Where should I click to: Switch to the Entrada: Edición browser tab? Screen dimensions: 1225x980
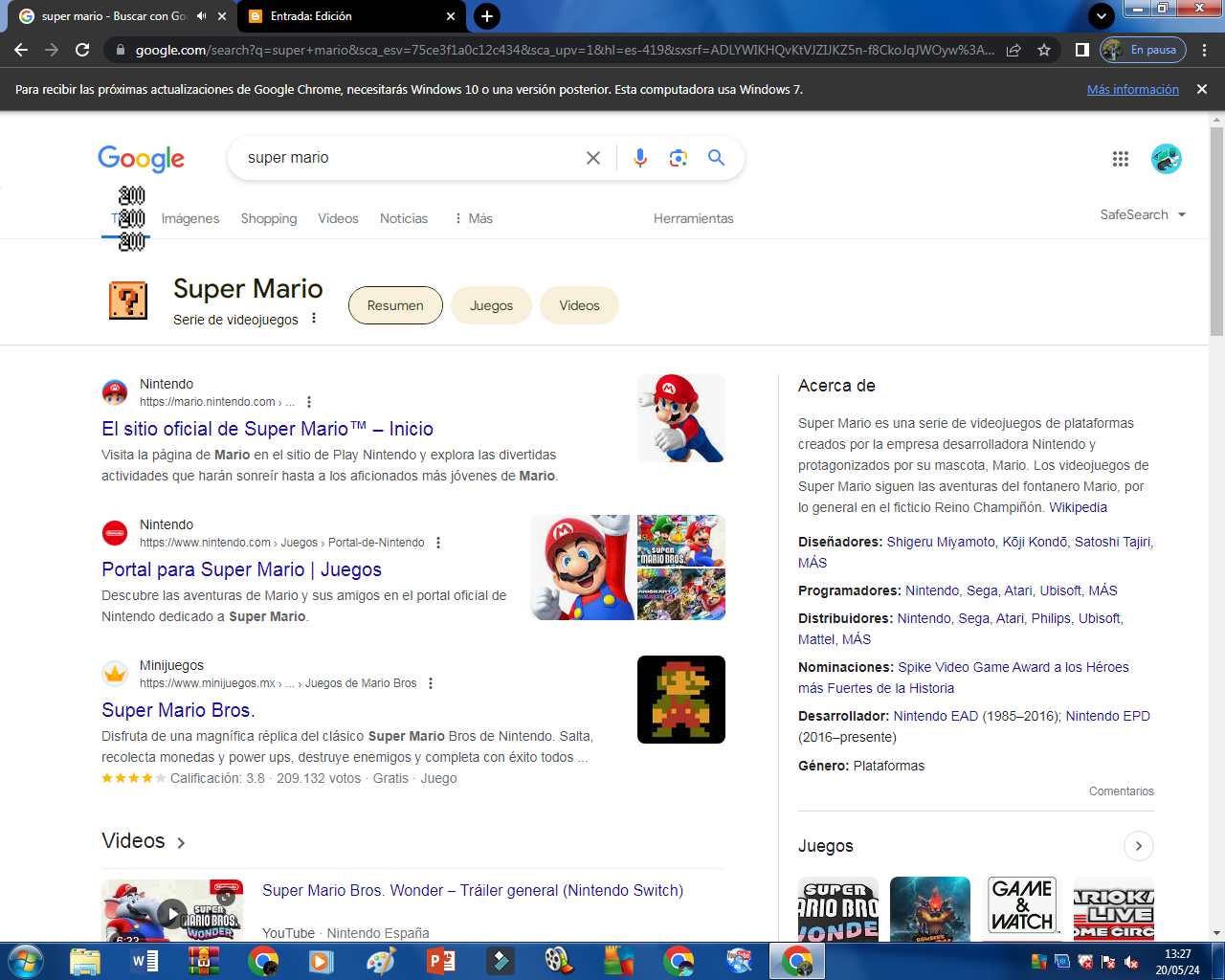(351, 16)
